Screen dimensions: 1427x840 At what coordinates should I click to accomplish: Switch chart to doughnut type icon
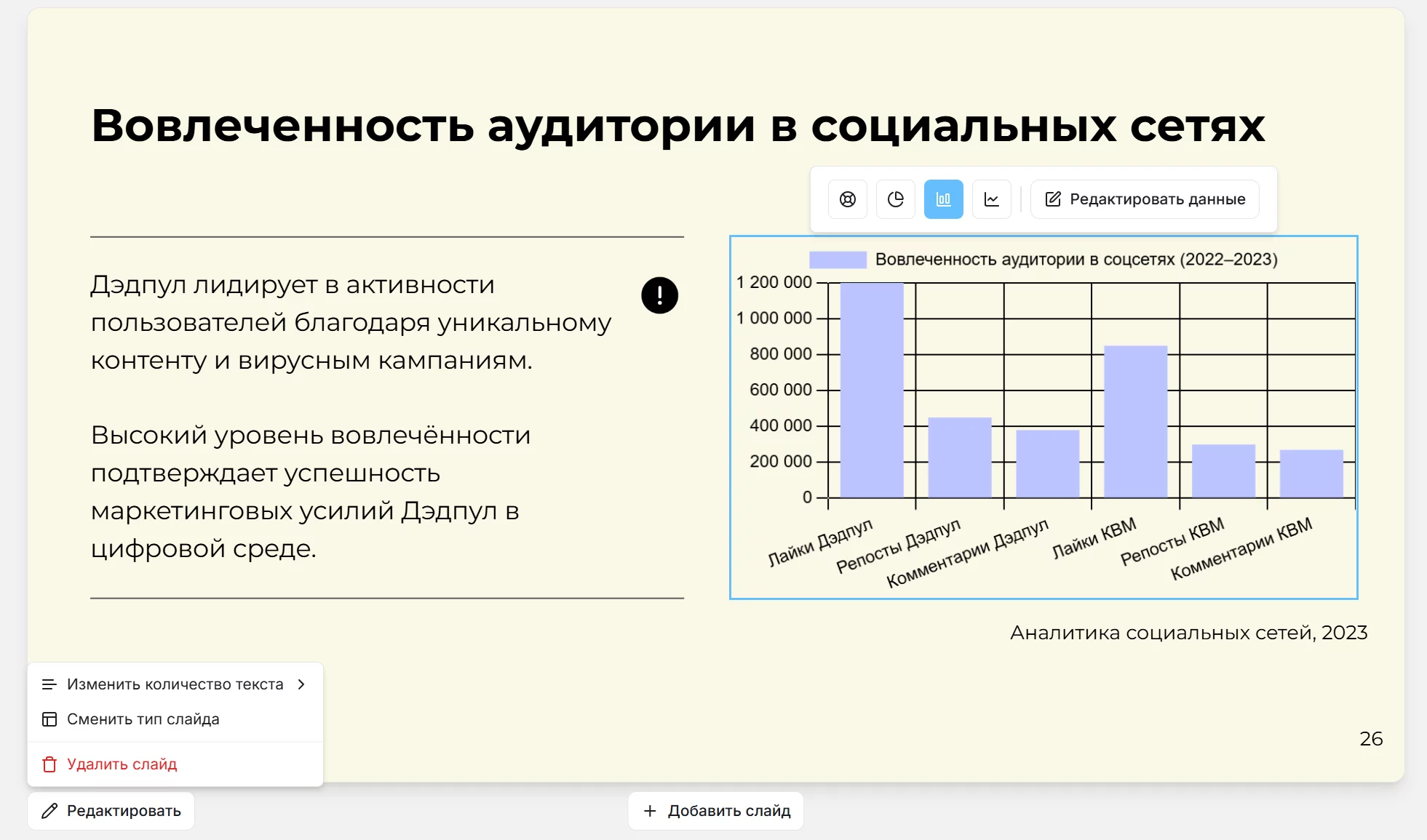[x=848, y=199]
